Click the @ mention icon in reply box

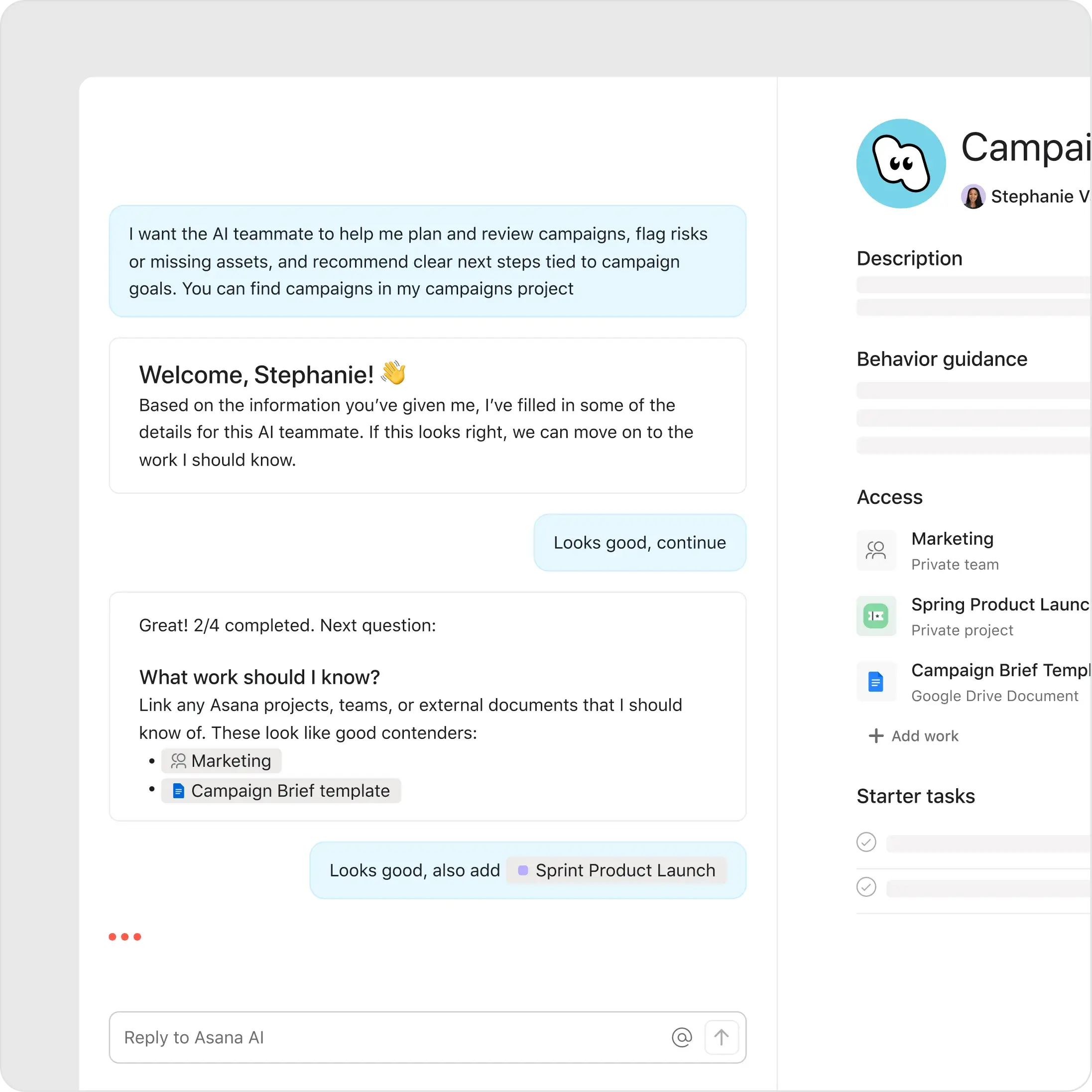[x=682, y=1037]
